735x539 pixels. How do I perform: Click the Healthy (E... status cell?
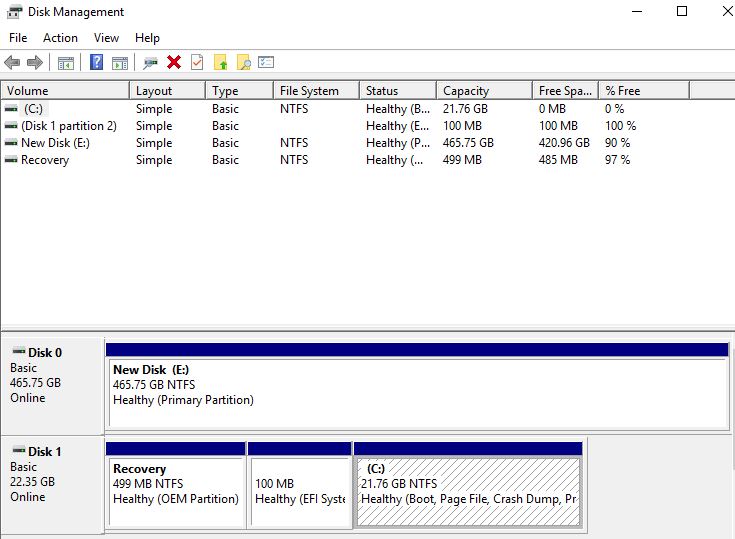(398, 126)
